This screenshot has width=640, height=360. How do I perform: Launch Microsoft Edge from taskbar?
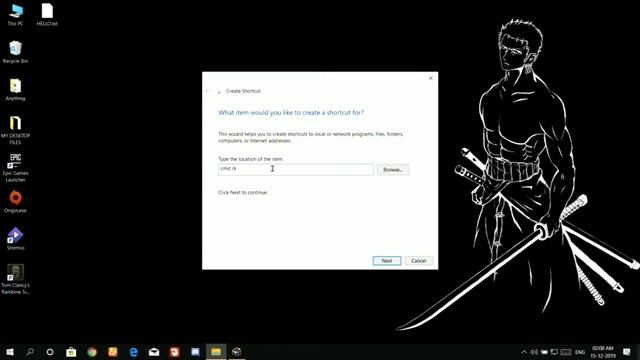[x=133, y=352]
